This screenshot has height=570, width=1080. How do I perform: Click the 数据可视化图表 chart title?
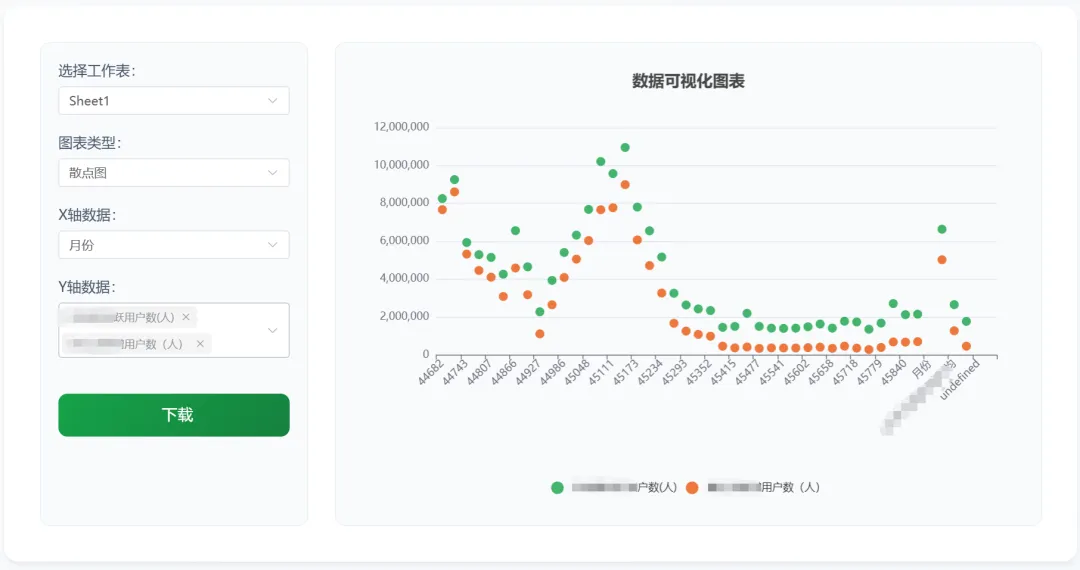click(x=688, y=81)
